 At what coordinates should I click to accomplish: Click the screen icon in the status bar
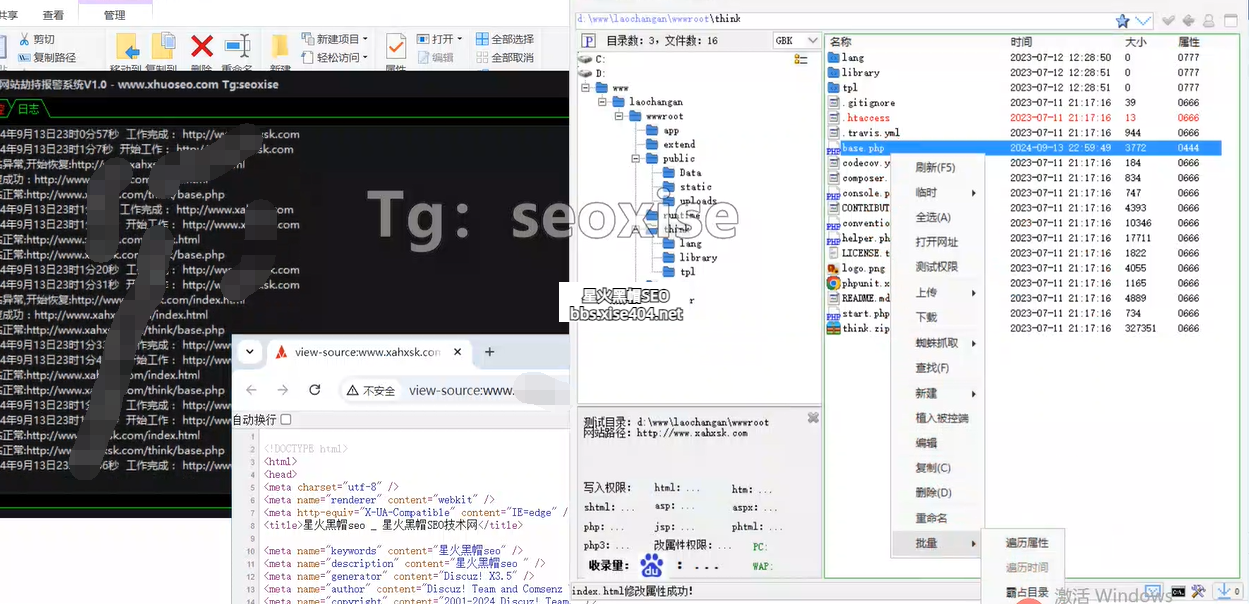tap(1153, 592)
